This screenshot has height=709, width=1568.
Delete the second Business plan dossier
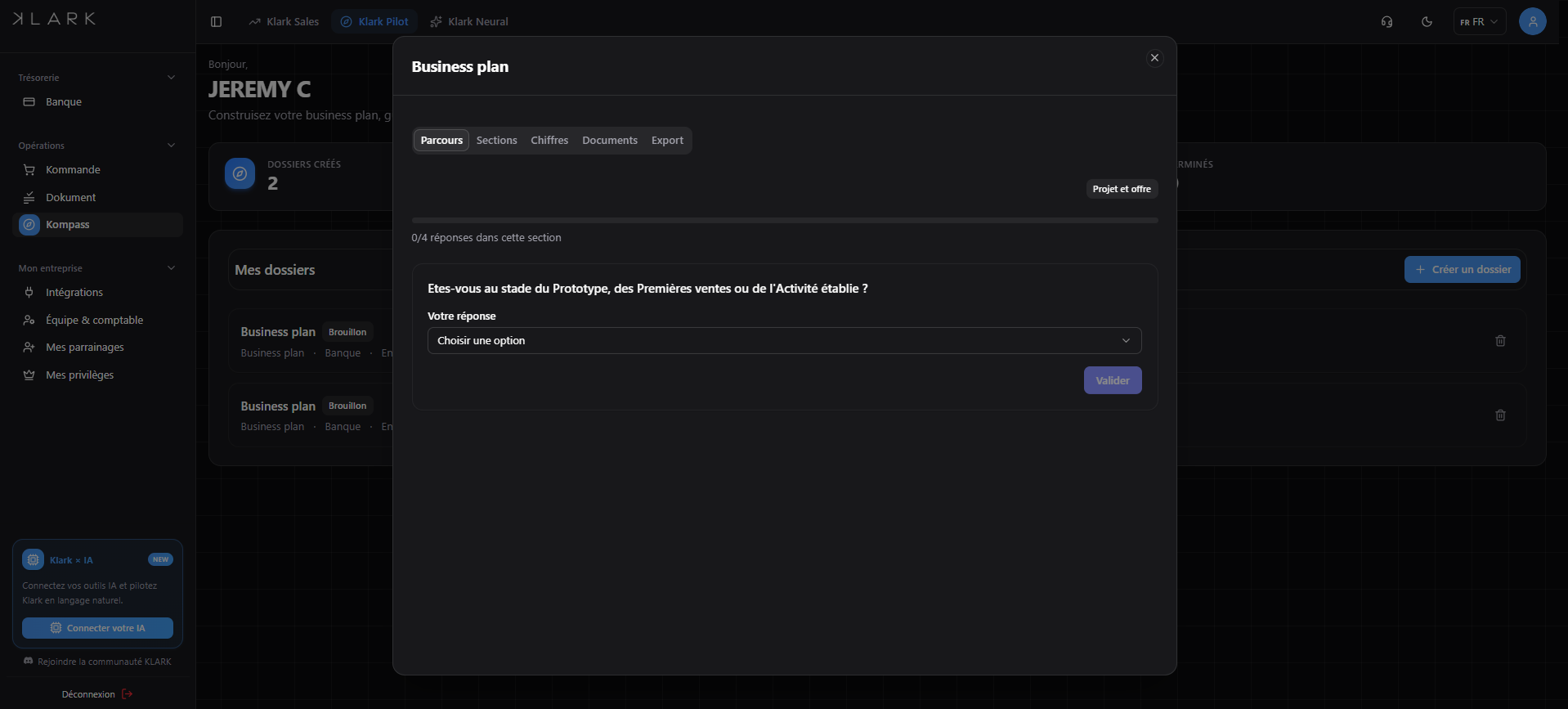click(x=1500, y=415)
